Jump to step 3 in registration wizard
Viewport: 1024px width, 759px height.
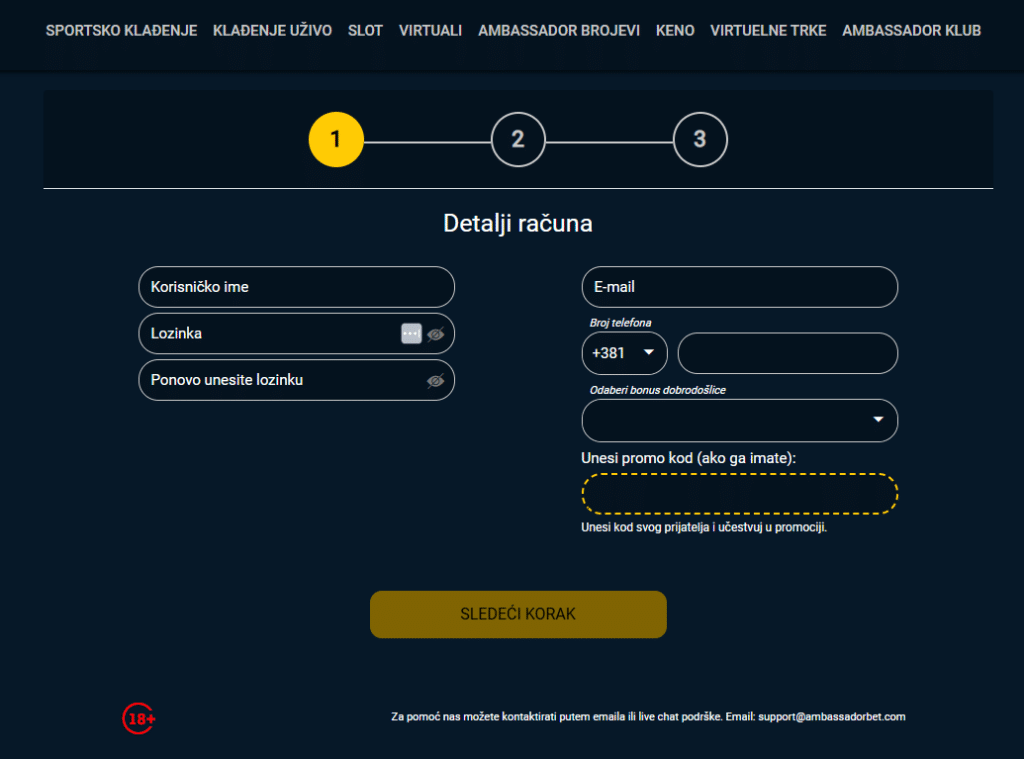pyautogui.click(x=700, y=139)
